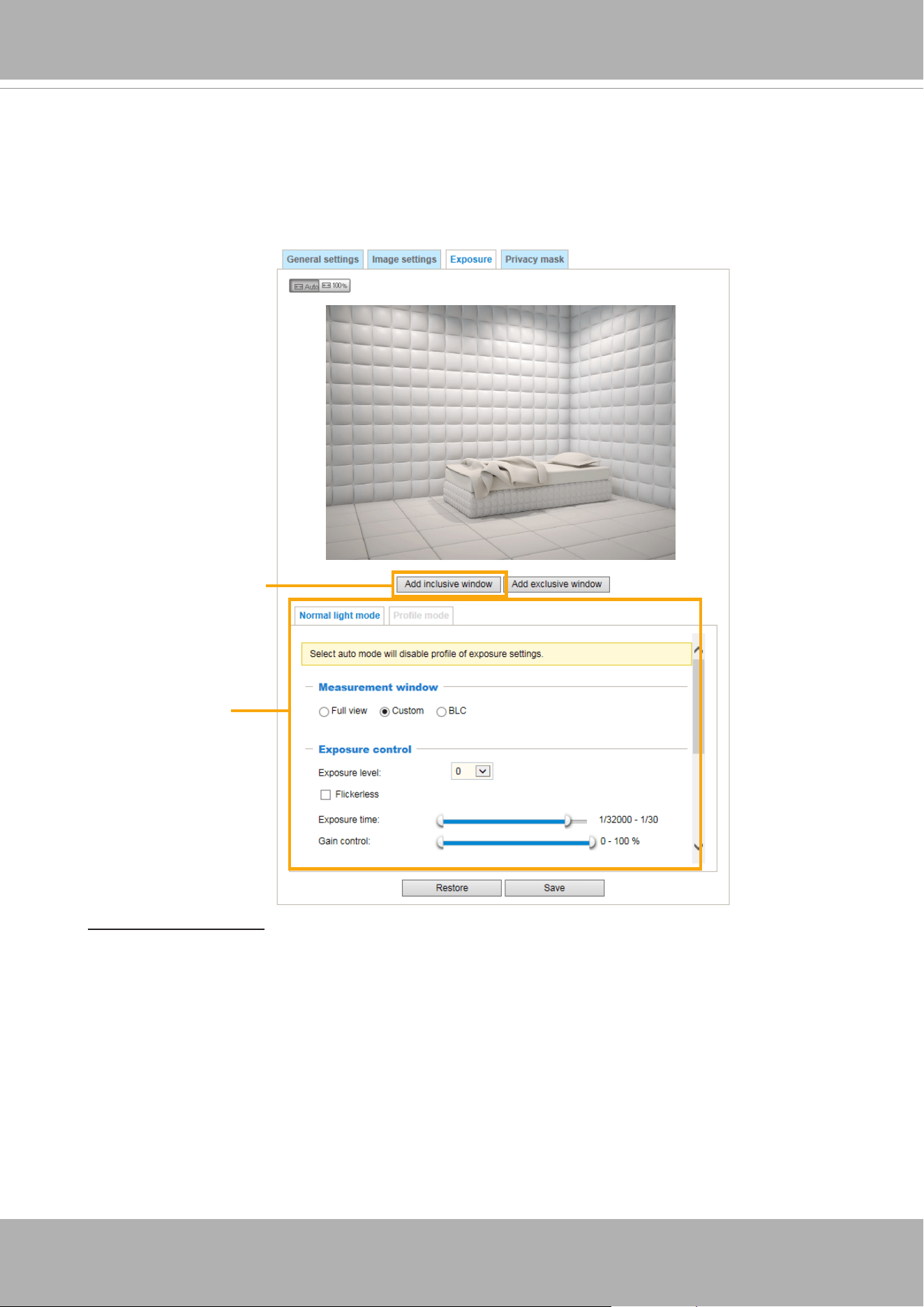924x1307 pixels.
Task: Click the settings panel scroll up arrow
Action: click(699, 651)
